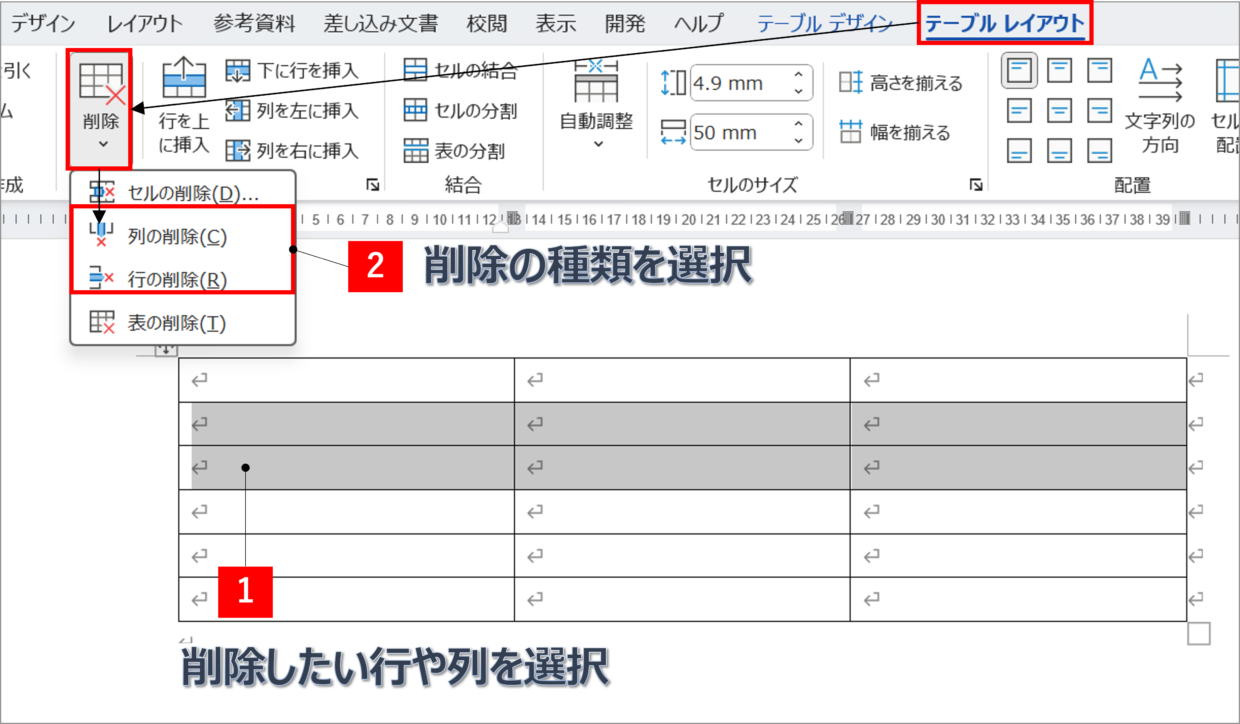
Task: Select the Align Top Right alignment button
Action: pyautogui.click(x=1100, y=71)
